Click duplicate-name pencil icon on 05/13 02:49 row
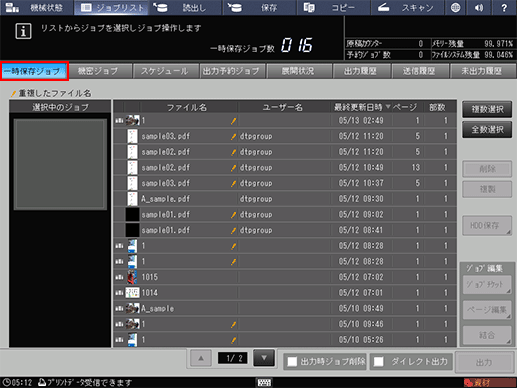Image resolution: width=517 pixels, height=388 pixels. tap(233, 120)
